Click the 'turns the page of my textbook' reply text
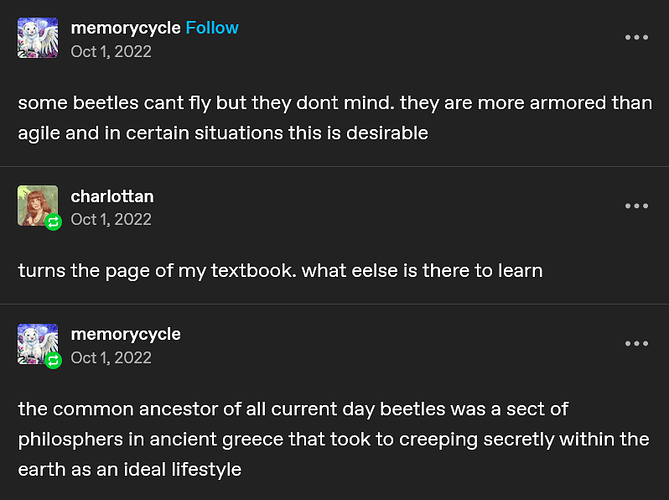669x500 pixels. [x=280, y=271]
